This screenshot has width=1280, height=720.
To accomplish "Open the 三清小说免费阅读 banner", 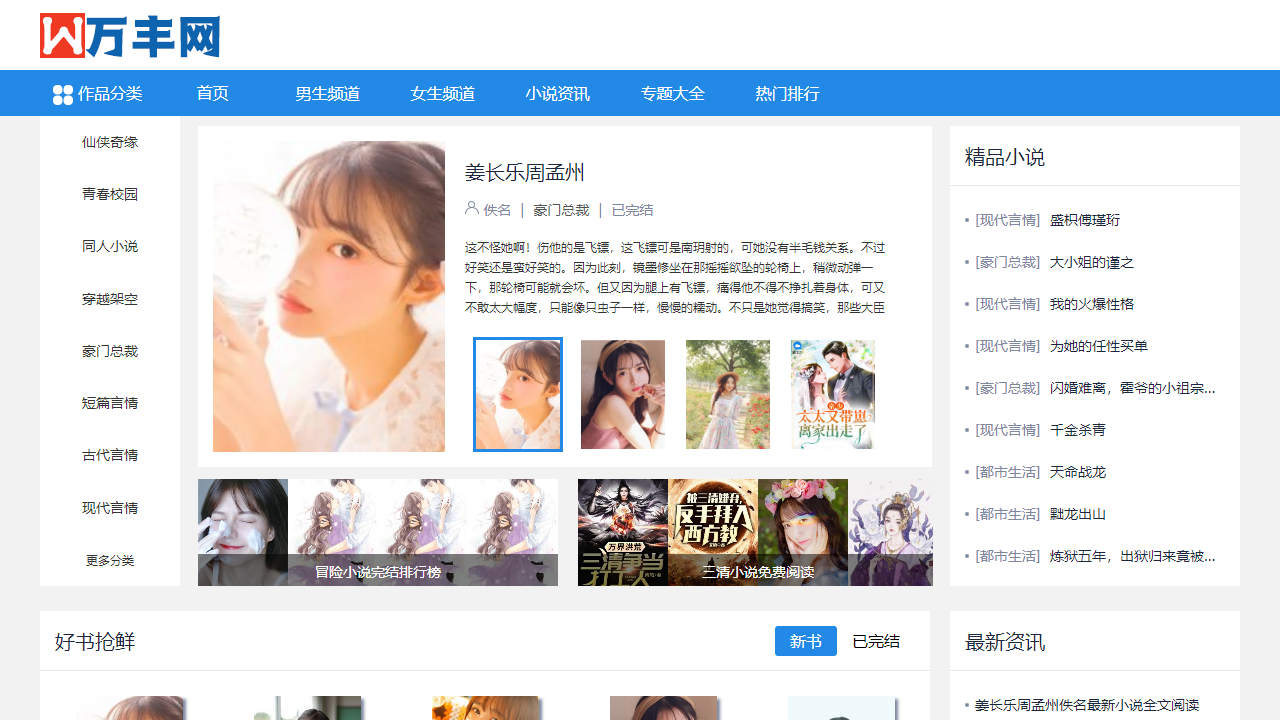I will (755, 532).
